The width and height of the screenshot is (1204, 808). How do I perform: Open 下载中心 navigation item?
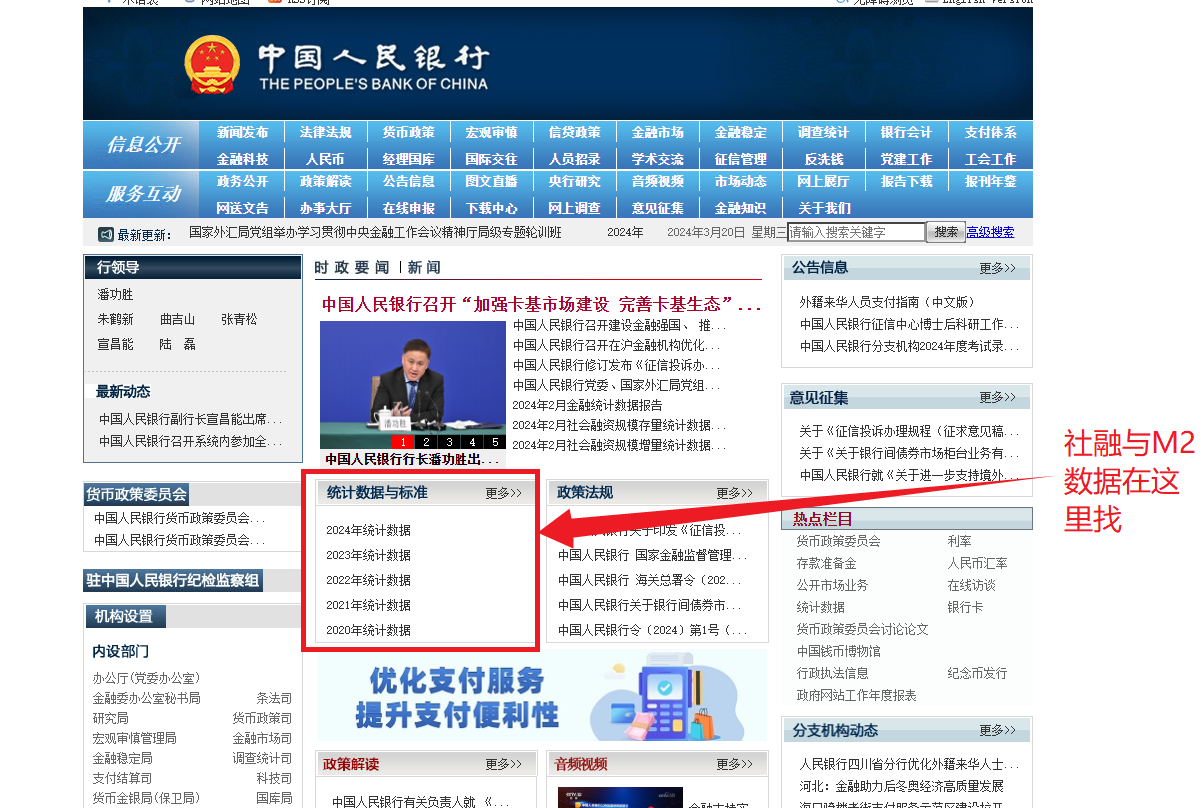(x=491, y=208)
